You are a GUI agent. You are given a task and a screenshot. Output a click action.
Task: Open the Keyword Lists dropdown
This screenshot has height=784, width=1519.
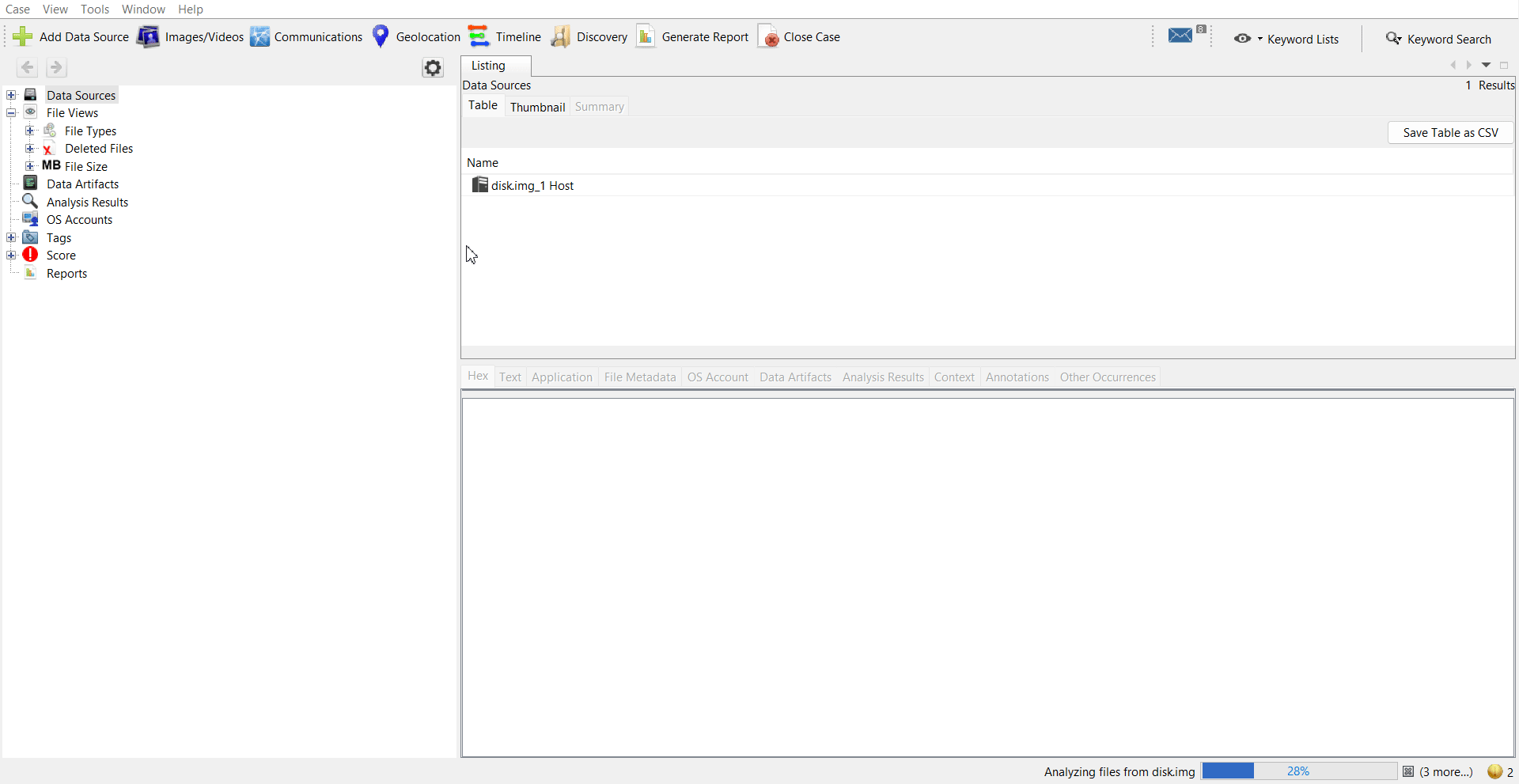[x=1286, y=39]
